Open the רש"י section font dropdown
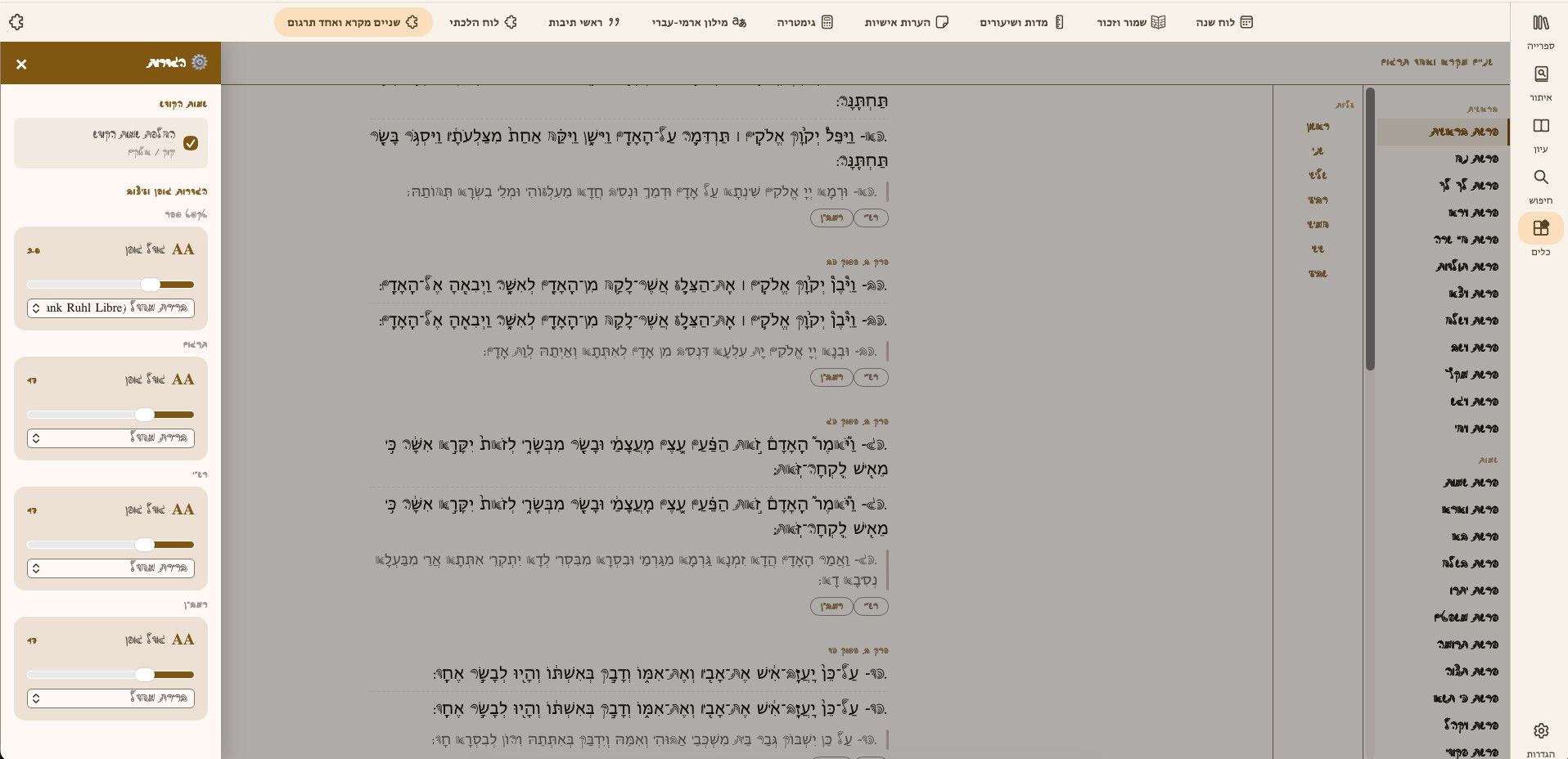Image resolution: width=1568 pixels, height=759 pixels. click(x=110, y=568)
